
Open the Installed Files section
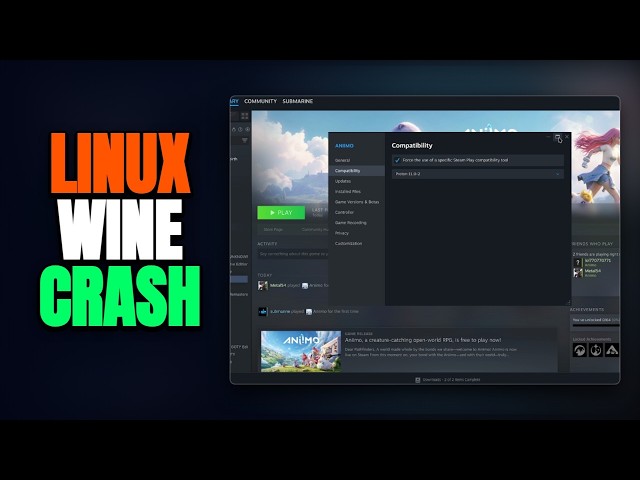click(348, 191)
